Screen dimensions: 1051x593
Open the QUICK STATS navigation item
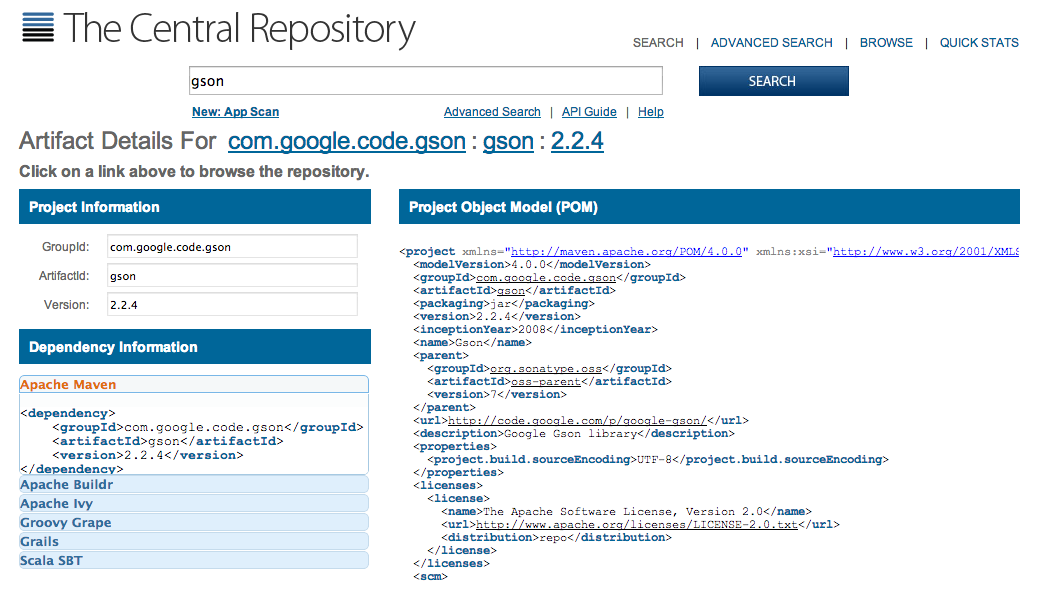(979, 43)
